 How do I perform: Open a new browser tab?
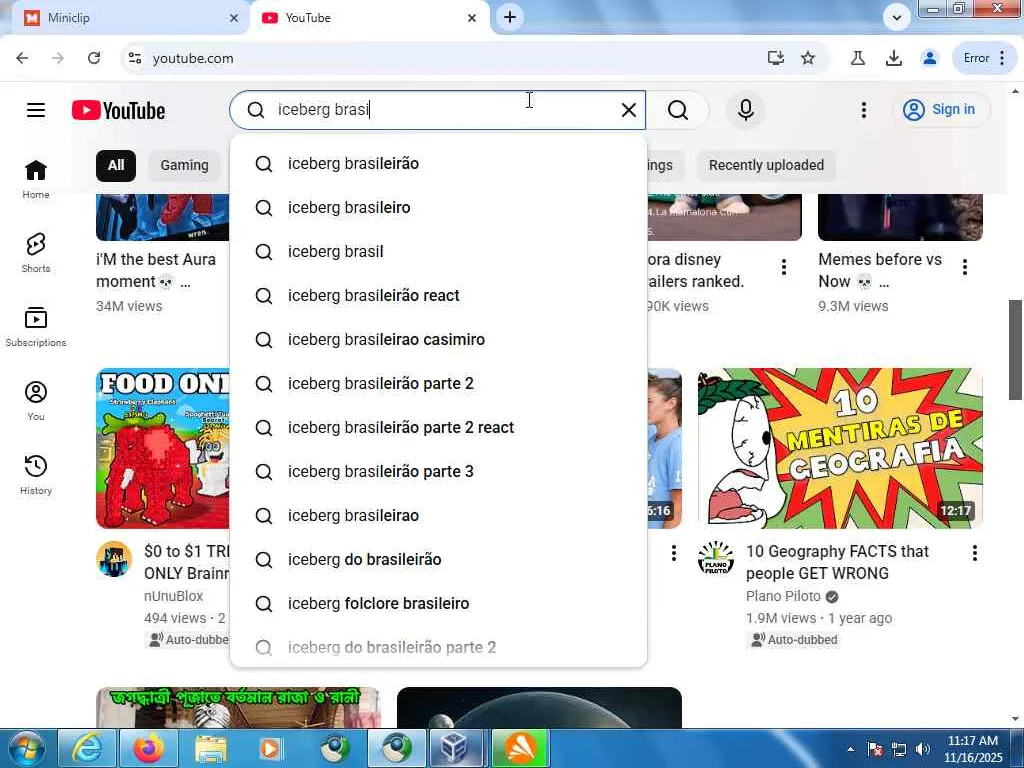(x=510, y=18)
